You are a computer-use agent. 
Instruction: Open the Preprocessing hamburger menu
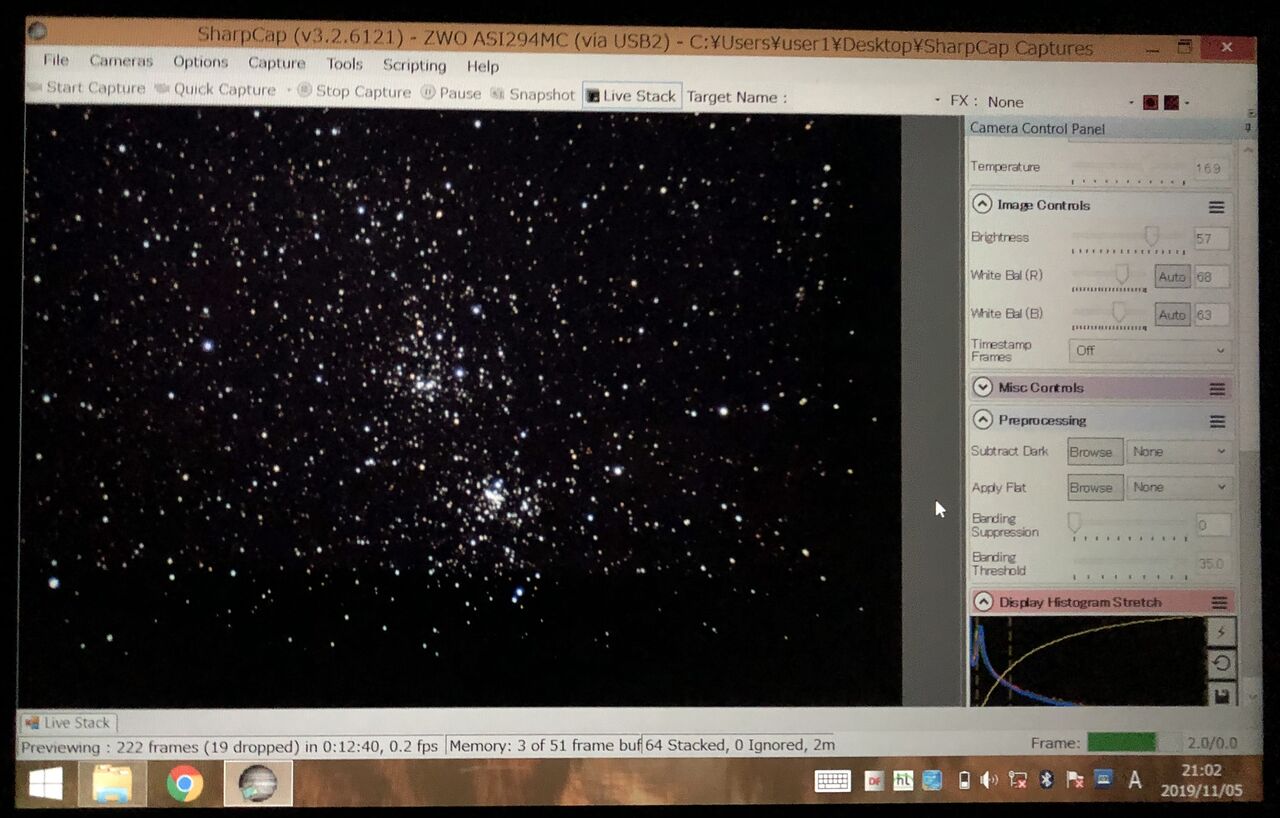pyautogui.click(x=1217, y=422)
